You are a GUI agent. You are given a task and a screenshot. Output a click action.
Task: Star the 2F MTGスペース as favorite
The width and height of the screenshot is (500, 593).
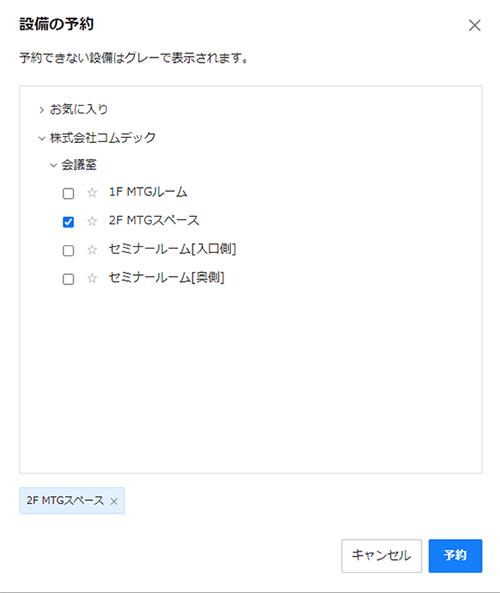click(x=92, y=221)
